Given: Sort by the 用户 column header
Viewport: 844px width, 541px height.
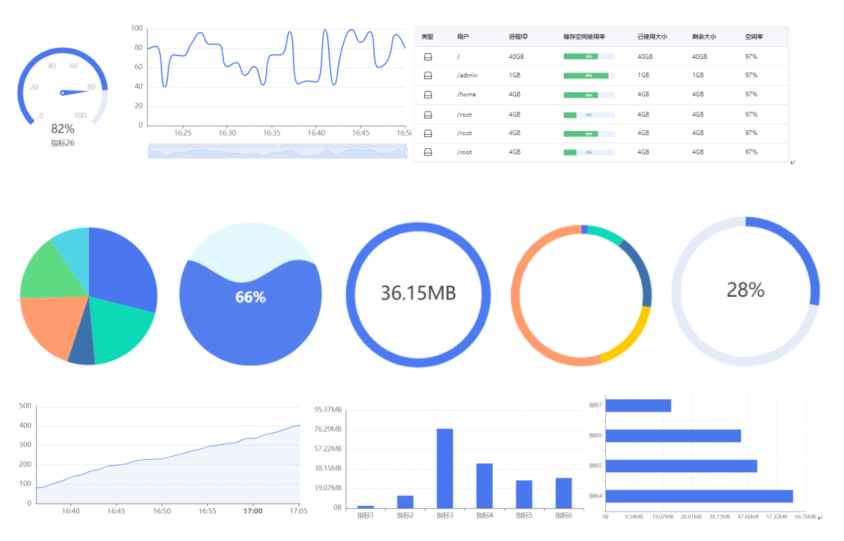Looking at the screenshot, I should (x=463, y=37).
